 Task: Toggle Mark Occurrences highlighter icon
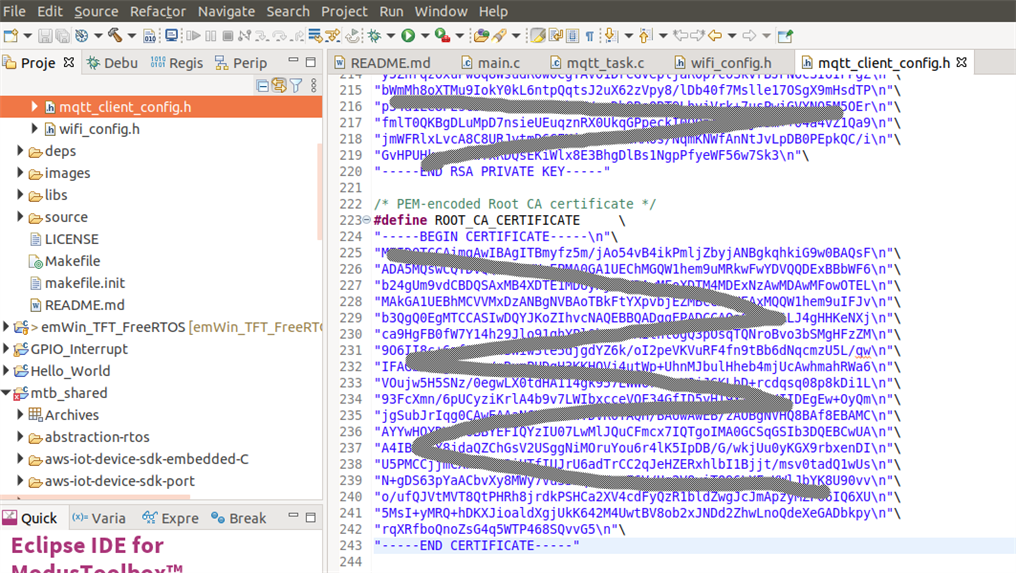tap(538, 36)
